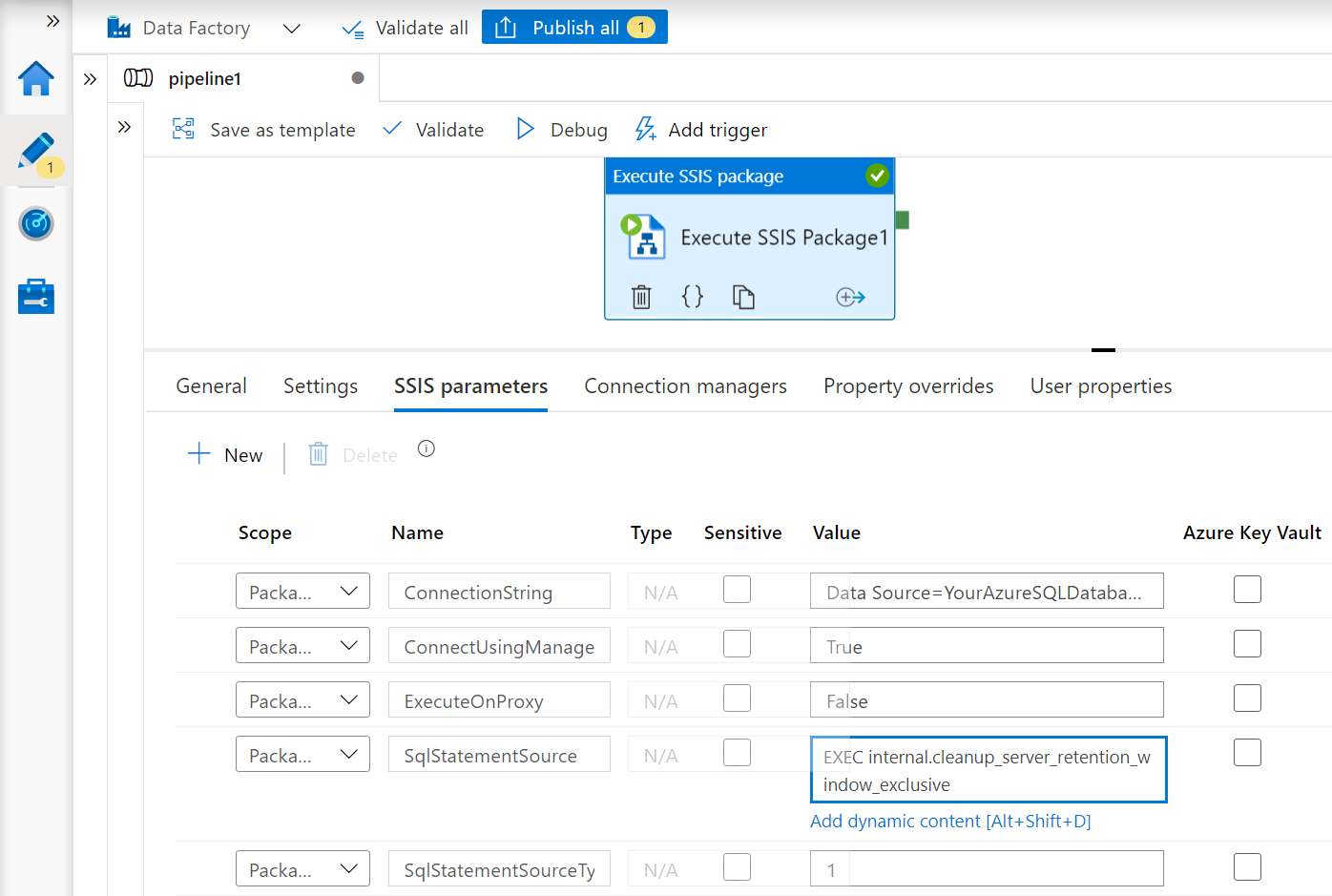Screen dimensions: 1332x896
Task: Click the Add dynamic content link
Action: (x=949, y=822)
